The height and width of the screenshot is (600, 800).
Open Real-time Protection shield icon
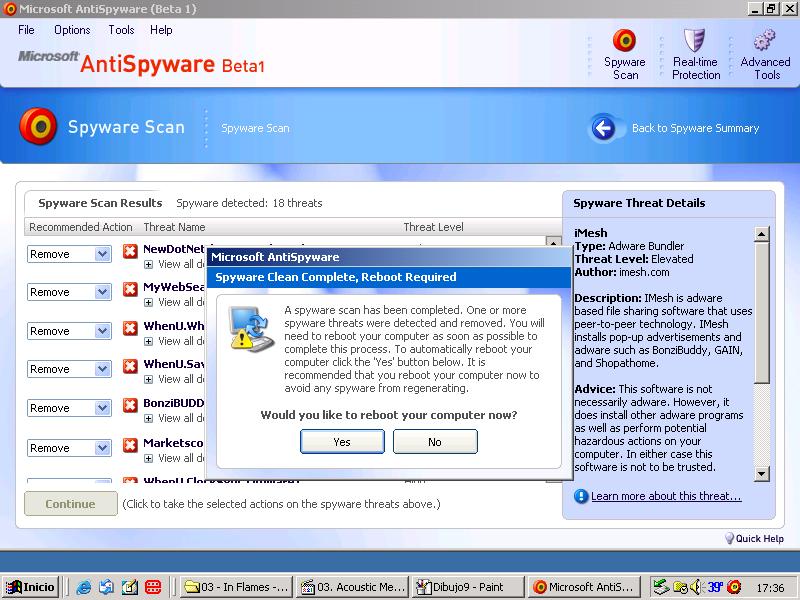pos(694,40)
